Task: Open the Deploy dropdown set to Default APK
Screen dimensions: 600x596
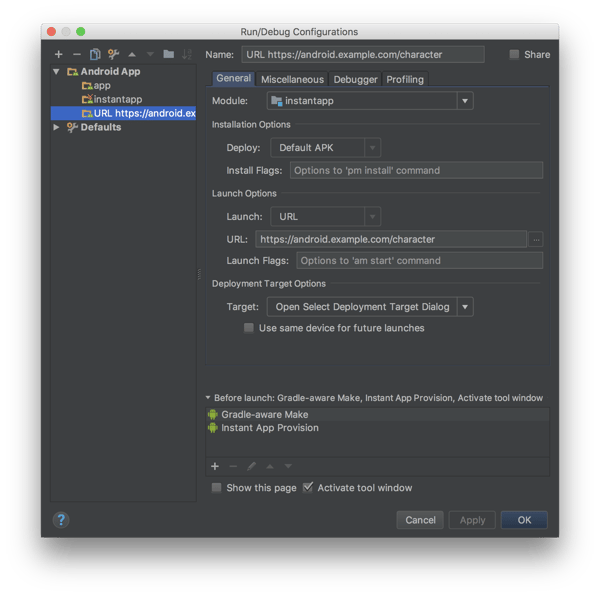Action: (x=325, y=148)
